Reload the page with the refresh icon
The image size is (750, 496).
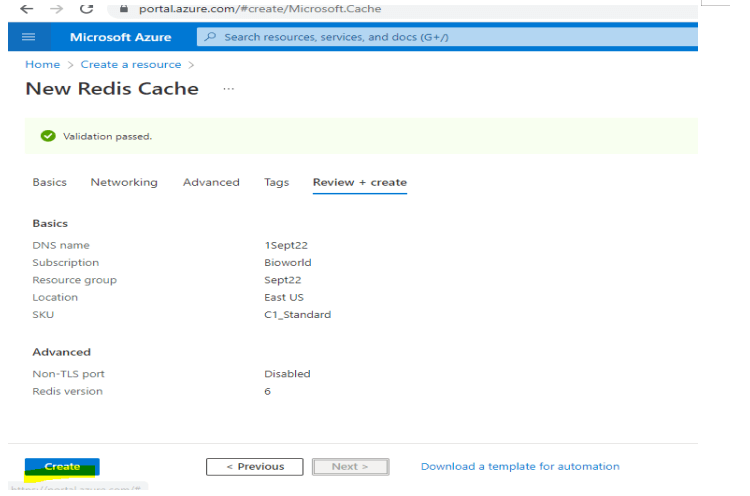coord(87,9)
